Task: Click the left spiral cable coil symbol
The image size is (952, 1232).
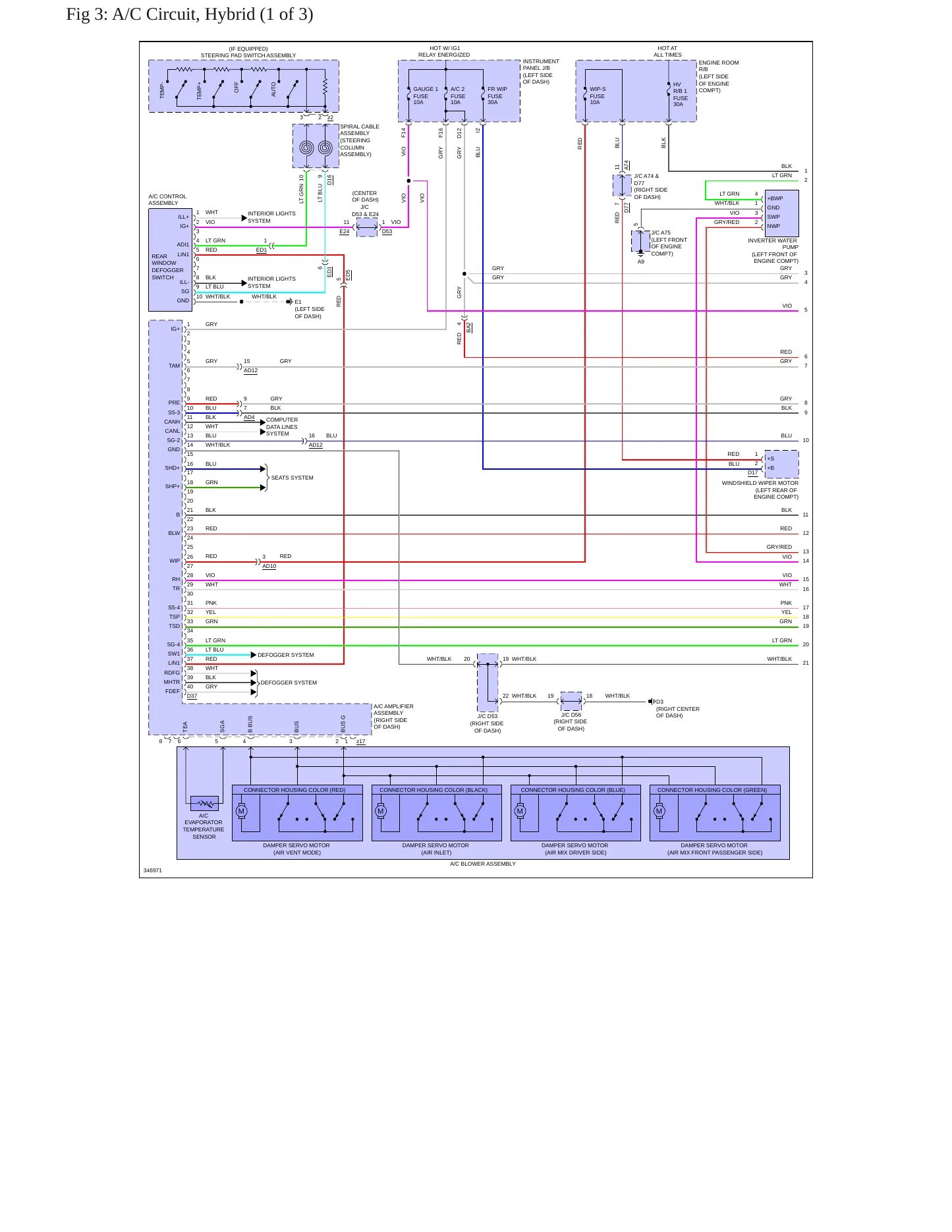Action: [306, 148]
